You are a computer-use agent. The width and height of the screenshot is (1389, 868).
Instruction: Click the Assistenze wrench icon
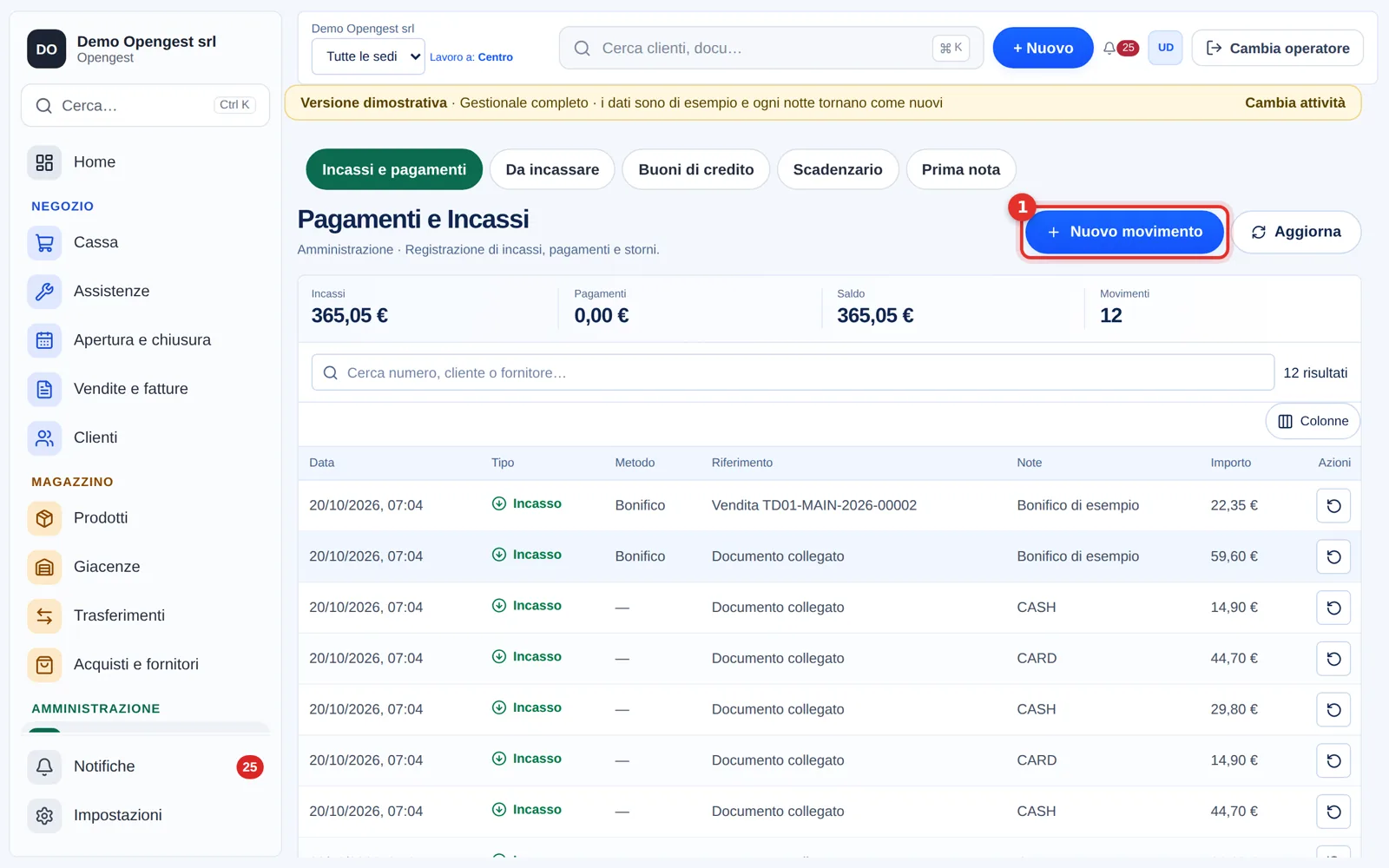coord(44,292)
